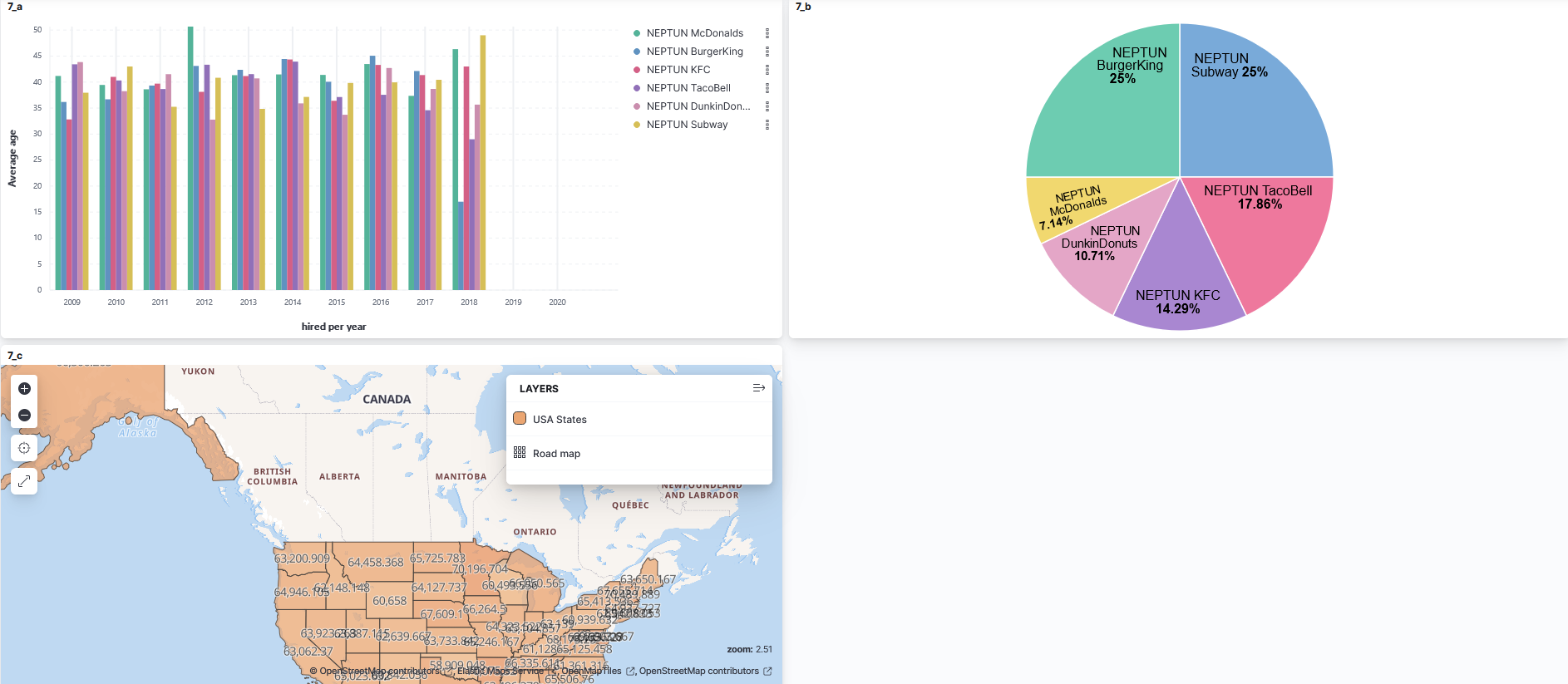Image resolution: width=1568 pixels, height=684 pixels.
Task: Click the 2009 x-axis label
Action: coord(72,303)
